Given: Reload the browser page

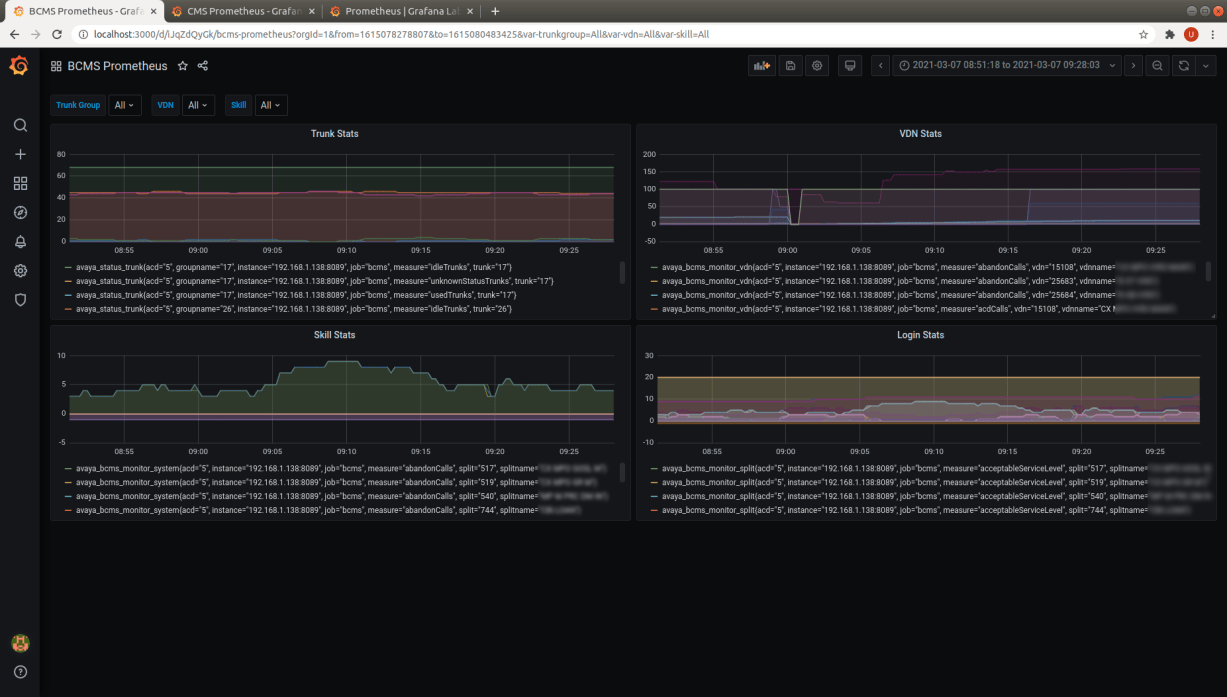Looking at the screenshot, I should pyautogui.click(x=58, y=34).
